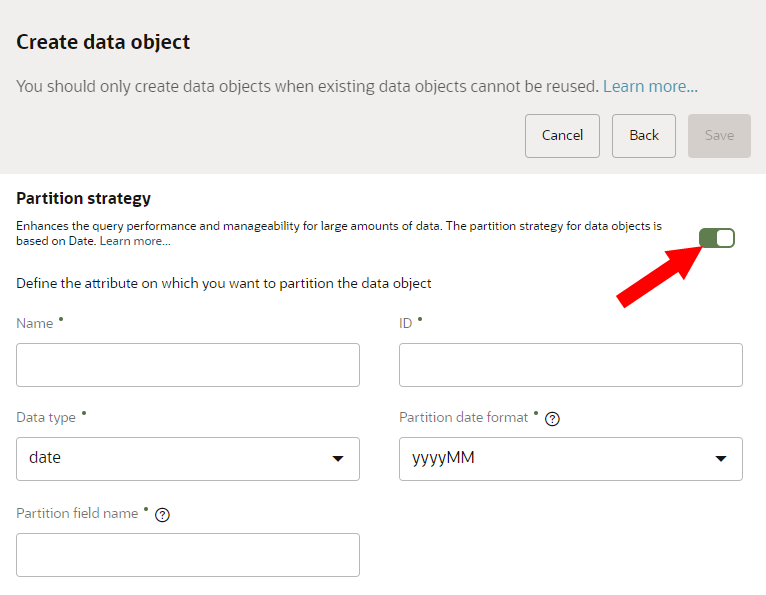Toggle the Partition strategy switch off

(x=717, y=238)
